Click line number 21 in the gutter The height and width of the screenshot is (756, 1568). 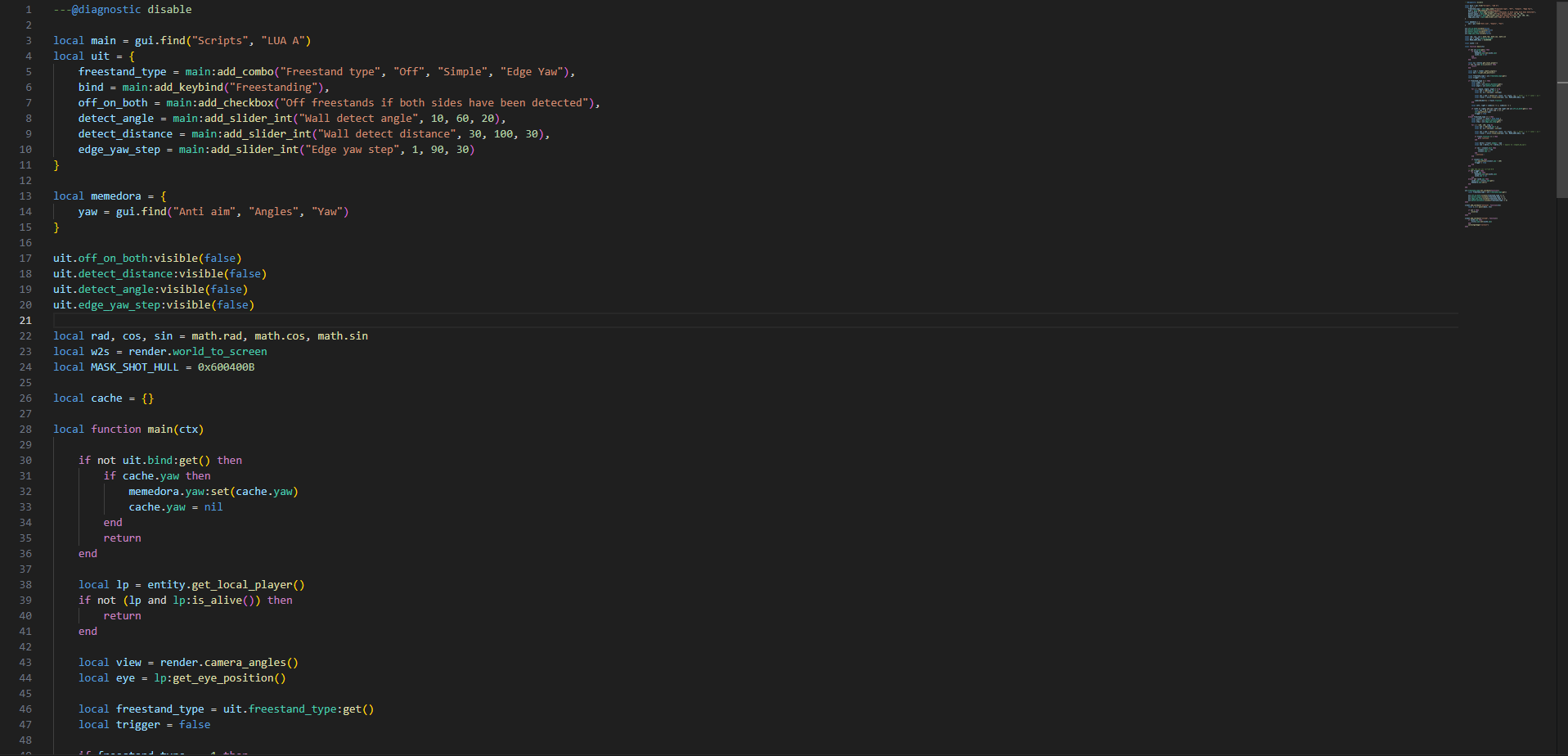[25, 321]
